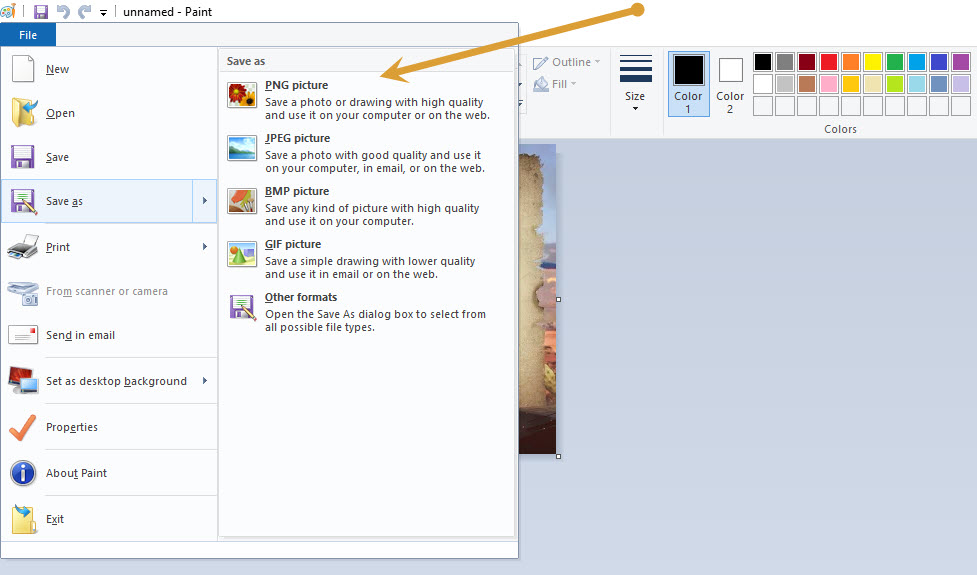Pick the orange color swatch

851,62
